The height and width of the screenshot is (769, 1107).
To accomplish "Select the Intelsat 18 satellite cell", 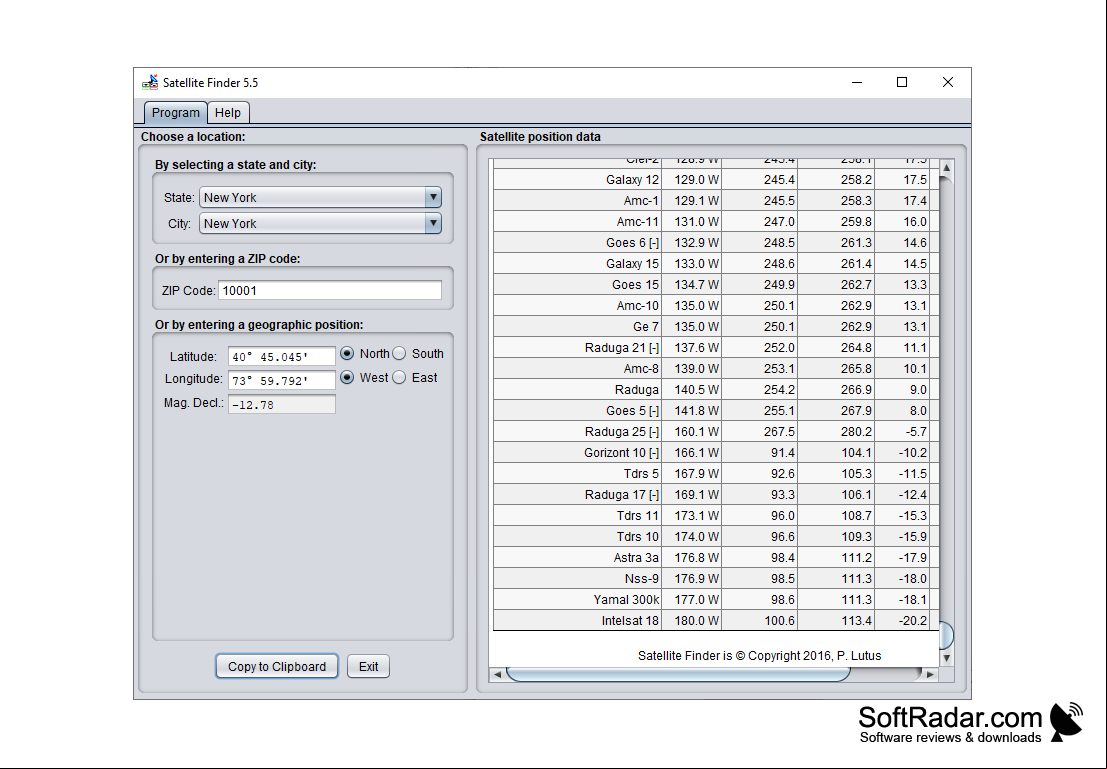I will (578, 621).
